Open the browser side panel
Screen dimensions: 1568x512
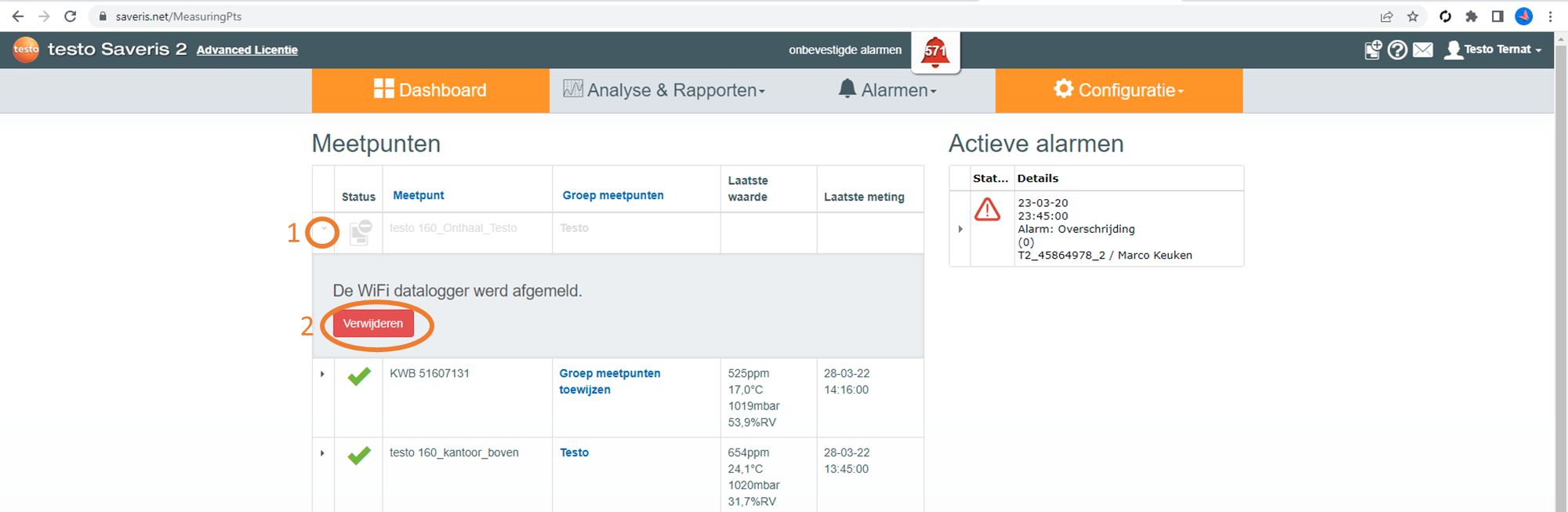(x=1497, y=16)
